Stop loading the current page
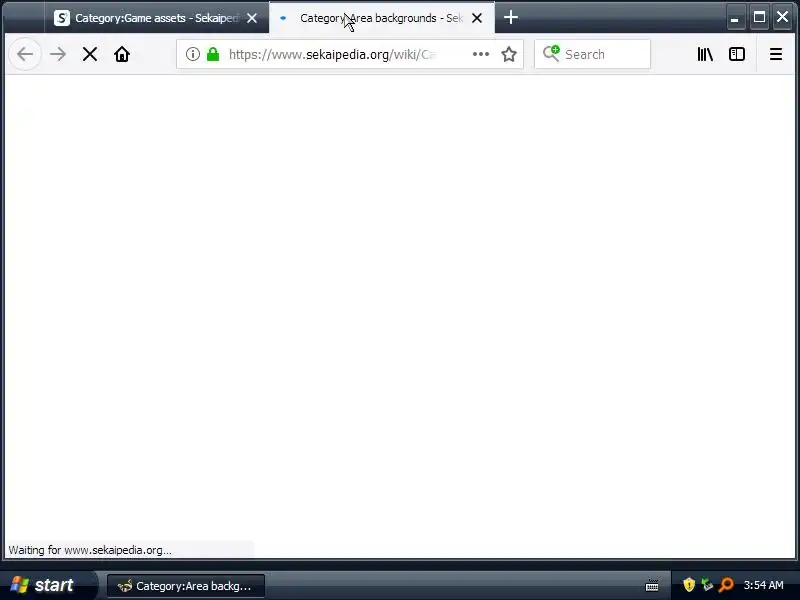The width and height of the screenshot is (800, 600). tap(90, 54)
